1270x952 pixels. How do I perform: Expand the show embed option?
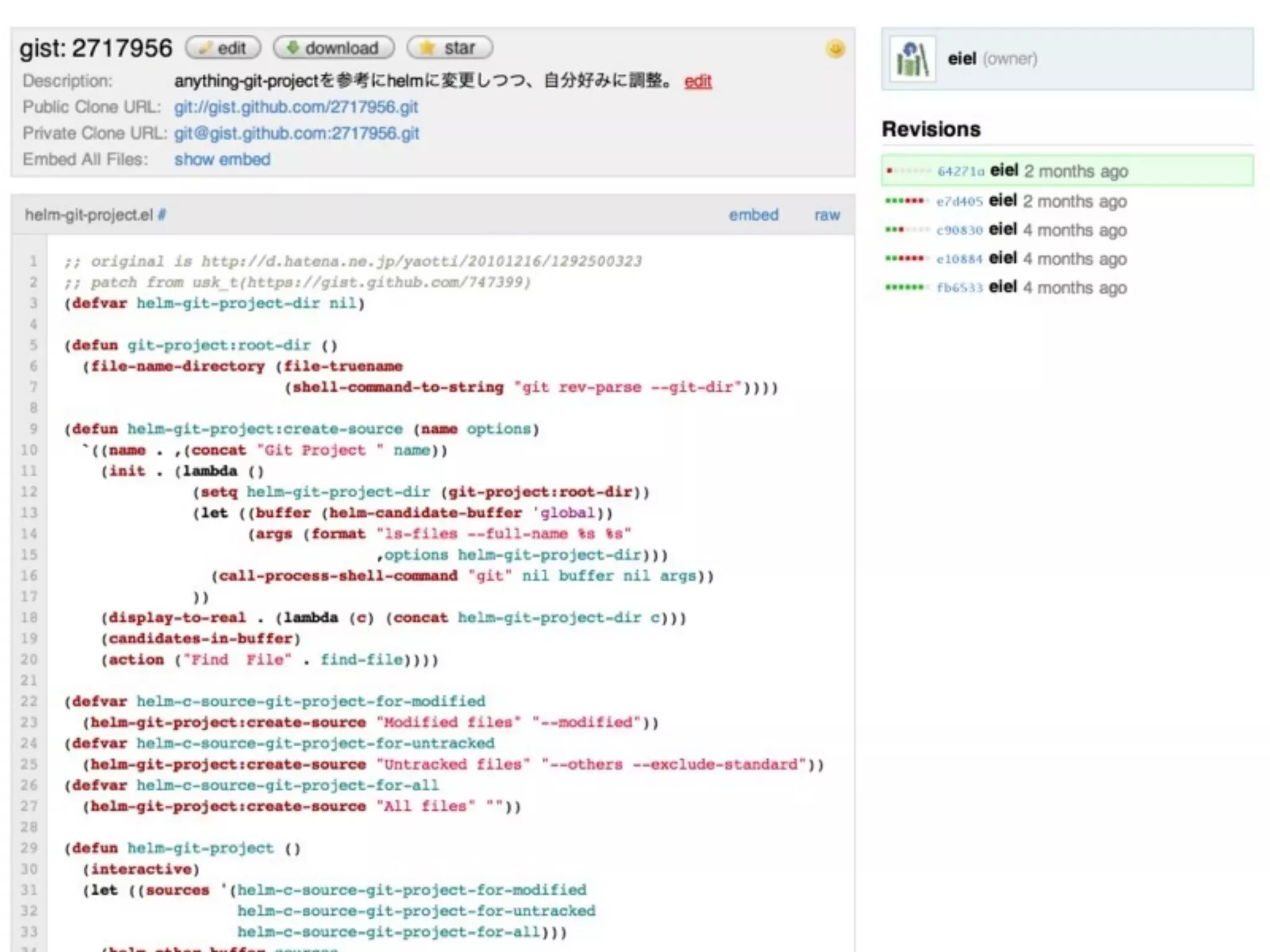(222, 159)
